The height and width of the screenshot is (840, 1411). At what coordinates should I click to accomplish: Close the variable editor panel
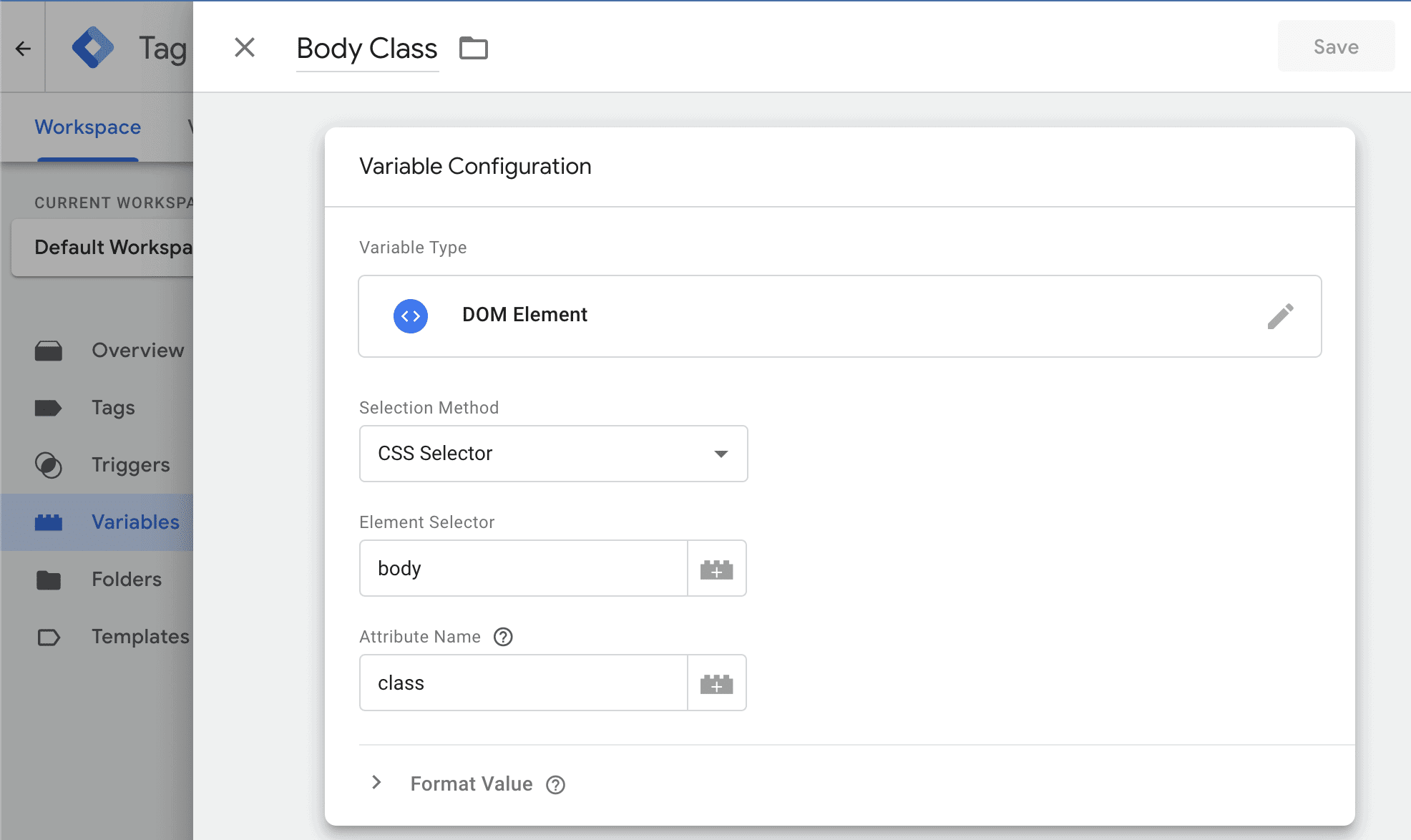pos(245,48)
